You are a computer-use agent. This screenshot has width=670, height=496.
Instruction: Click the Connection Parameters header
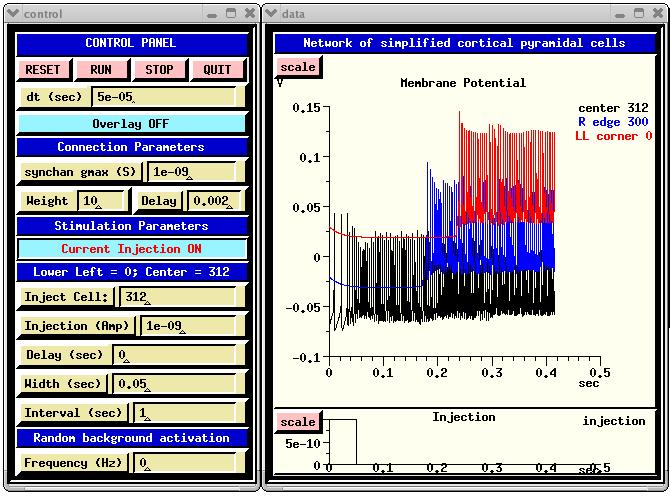132,147
